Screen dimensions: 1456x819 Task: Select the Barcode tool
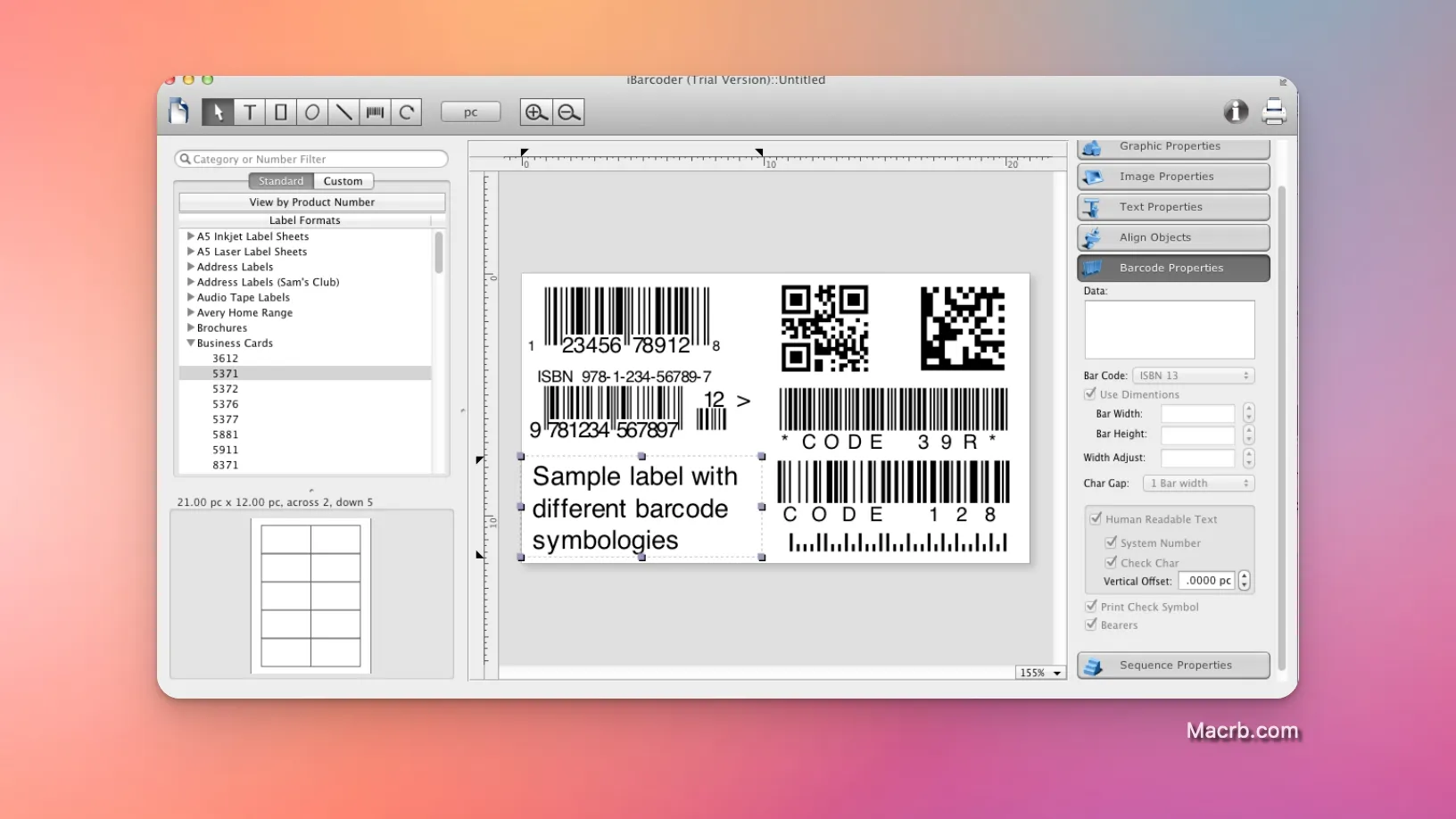[x=375, y=112]
